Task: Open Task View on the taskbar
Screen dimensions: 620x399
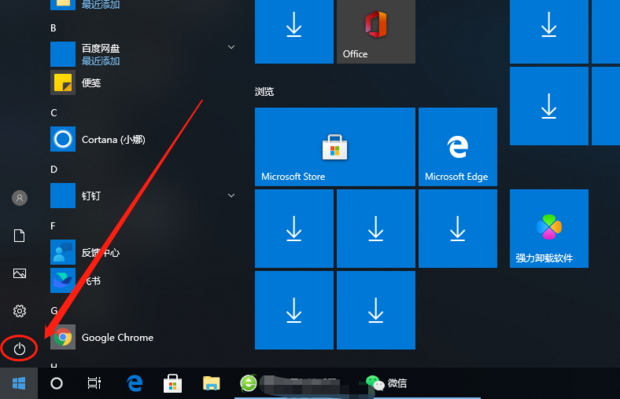Action: point(94,383)
